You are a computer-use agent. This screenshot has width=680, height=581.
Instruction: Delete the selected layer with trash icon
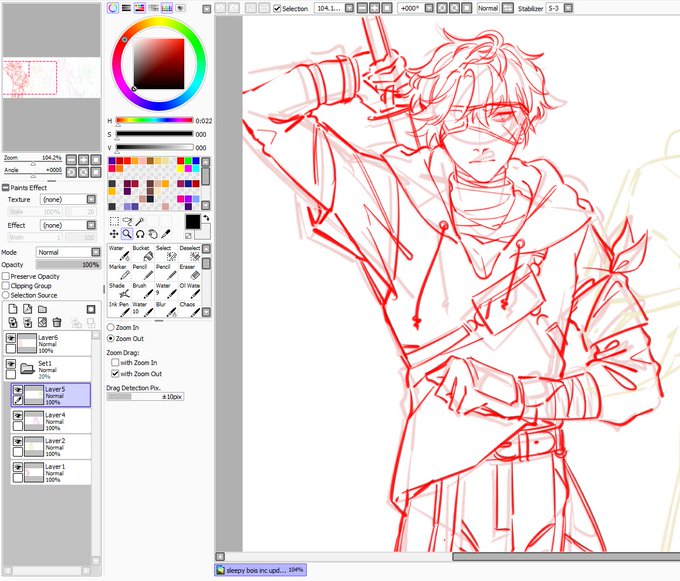[x=57, y=322]
